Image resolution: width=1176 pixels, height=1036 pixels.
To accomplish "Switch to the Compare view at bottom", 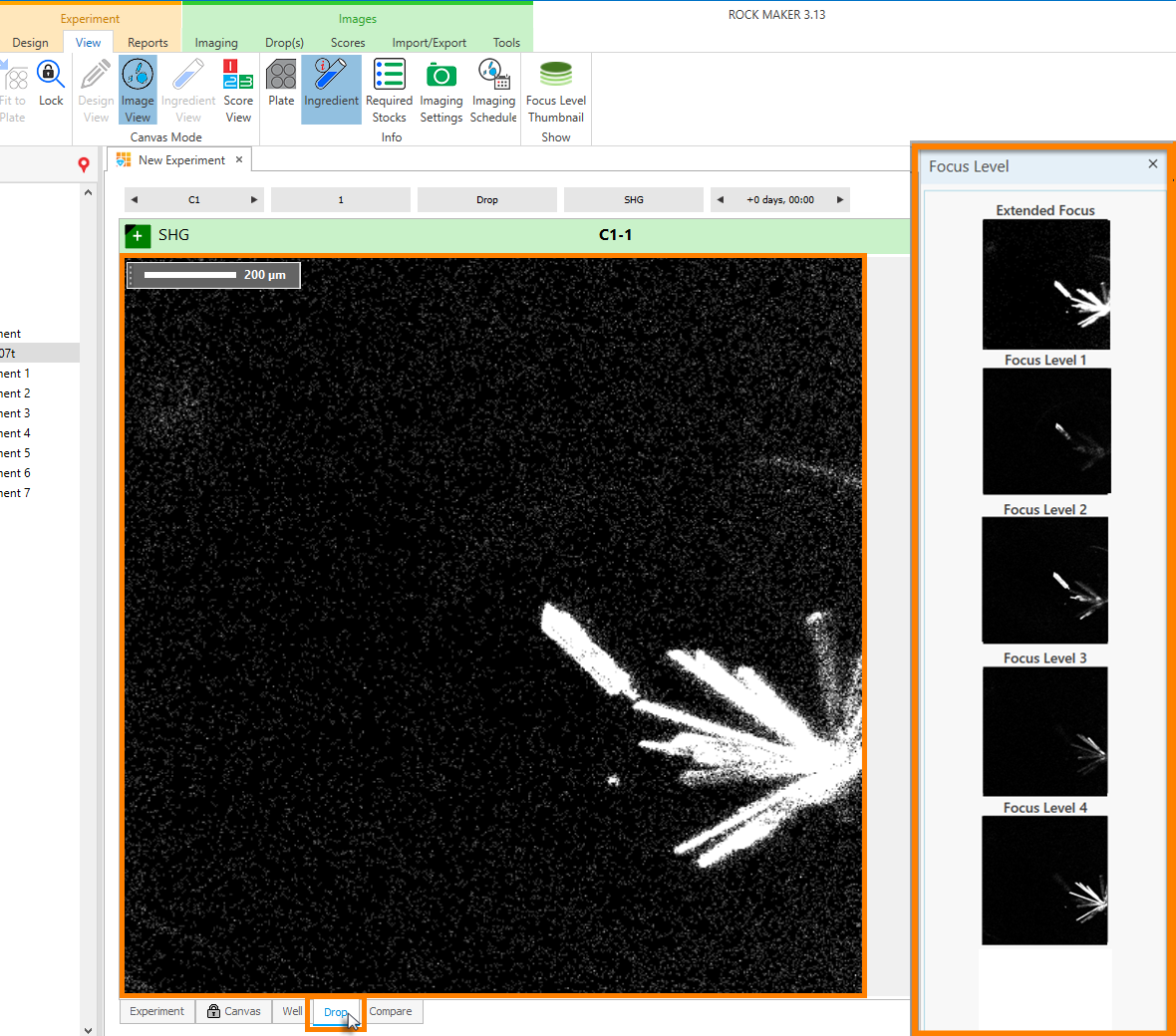I will pos(391,1011).
